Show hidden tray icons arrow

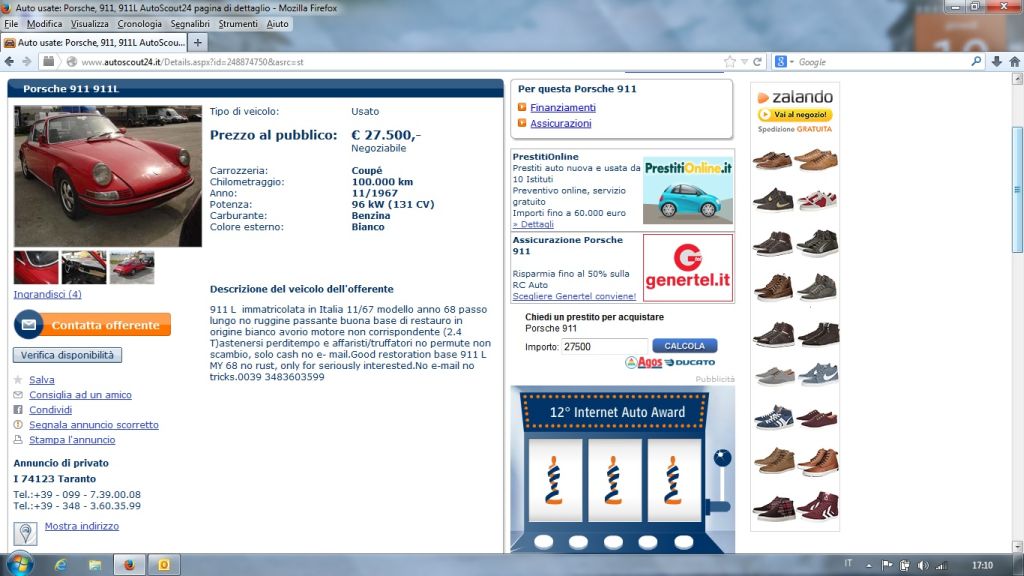(x=869, y=566)
